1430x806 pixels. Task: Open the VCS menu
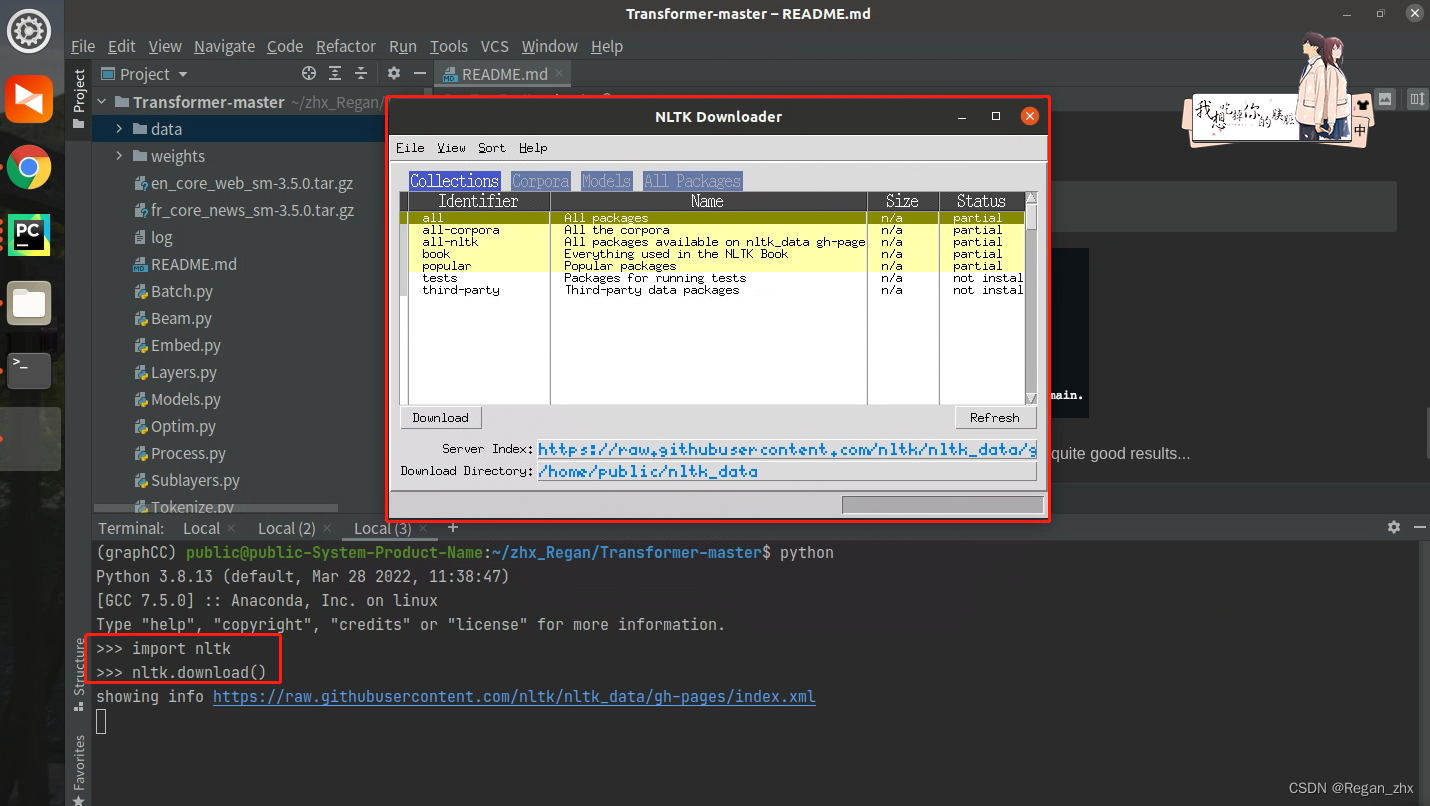pos(494,46)
